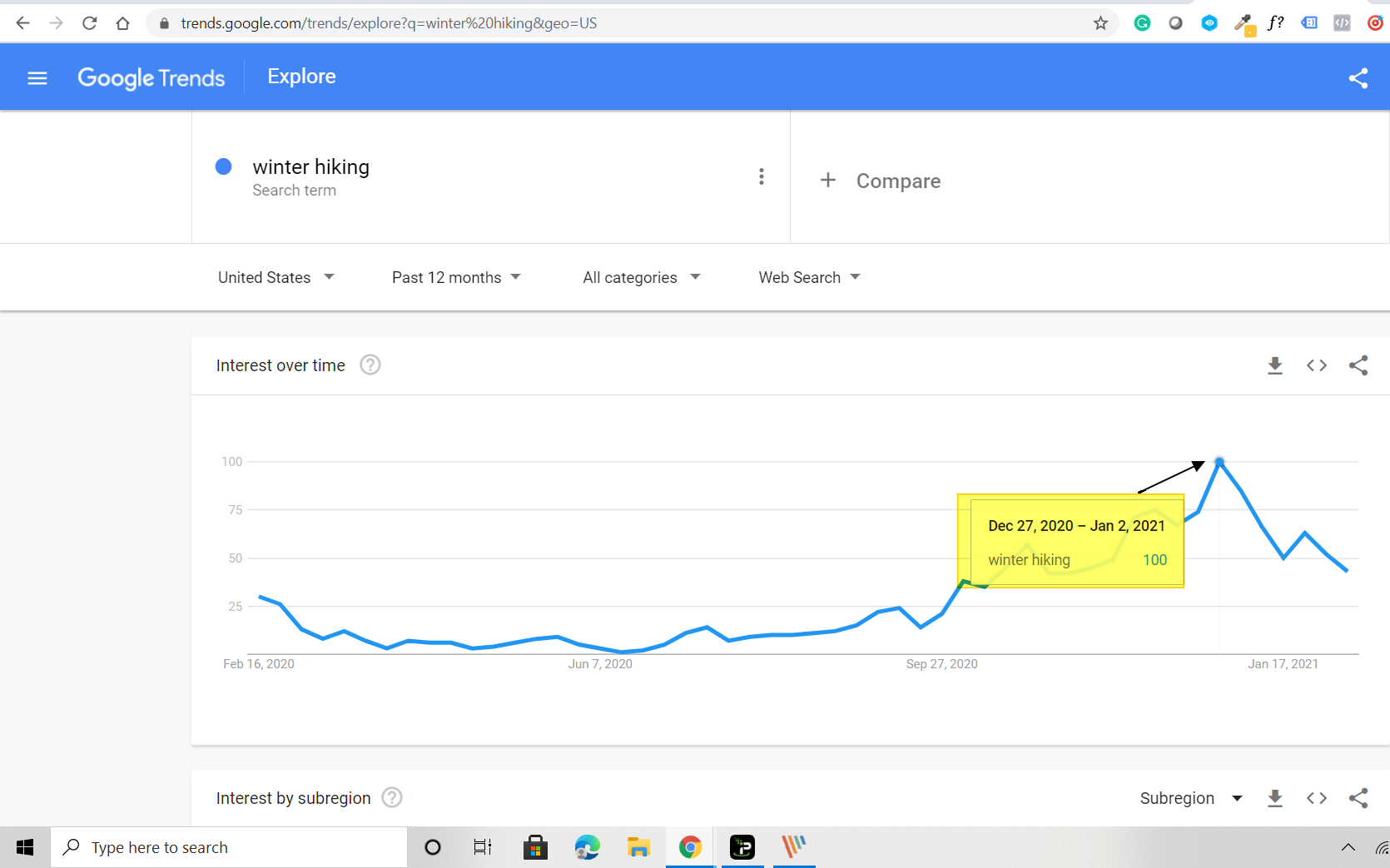1390x868 pixels.
Task: Go back to previous browser page
Action: (x=22, y=23)
